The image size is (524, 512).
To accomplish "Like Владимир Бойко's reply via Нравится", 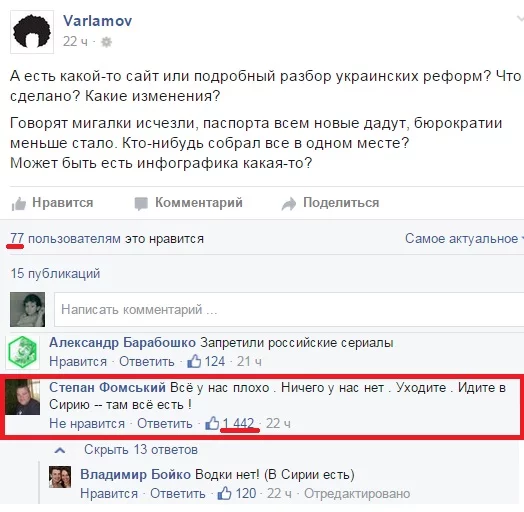I will (109, 494).
